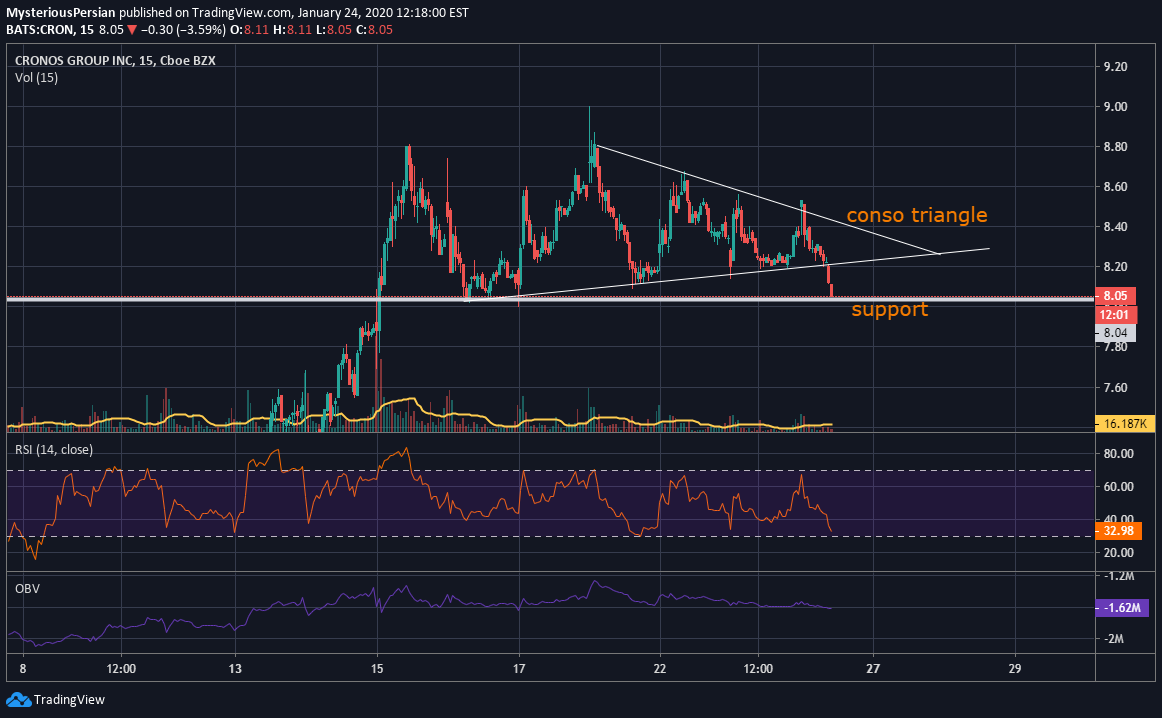Click the TradingView wordmark at bottom left
1162x718 pixels.
[69, 699]
